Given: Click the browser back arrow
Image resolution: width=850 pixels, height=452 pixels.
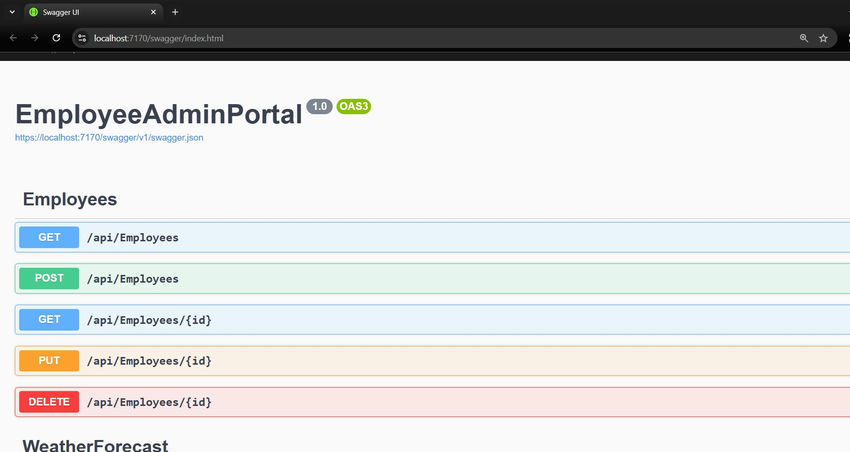Looking at the screenshot, I should [14, 38].
